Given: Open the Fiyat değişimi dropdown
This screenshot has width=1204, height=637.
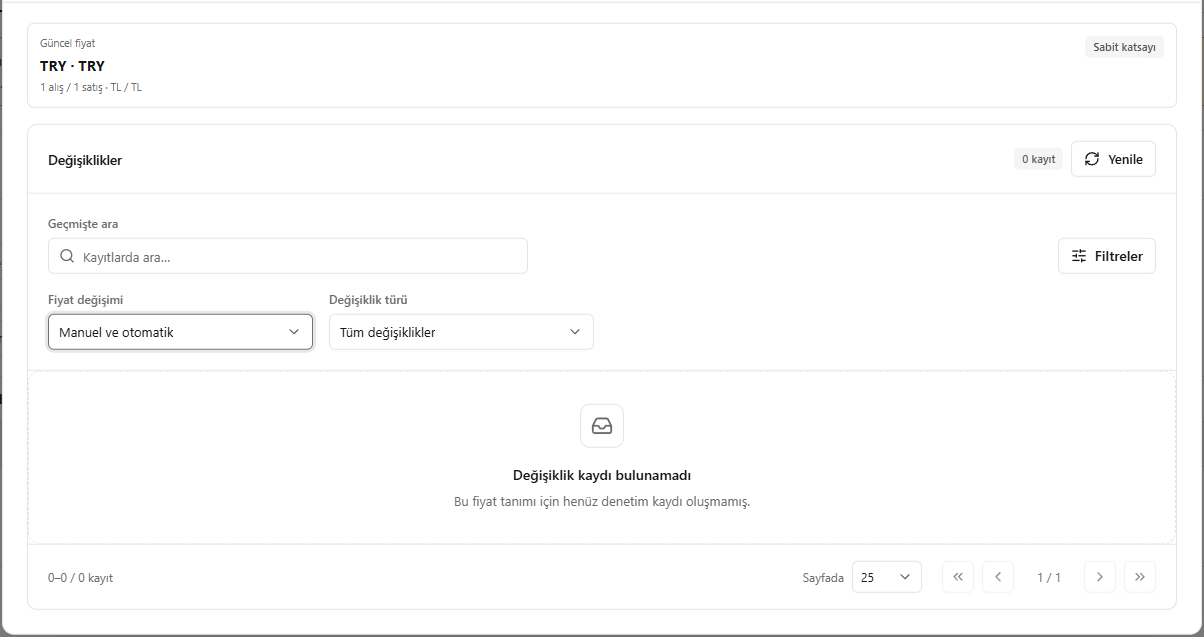Looking at the screenshot, I should [x=180, y=332].
